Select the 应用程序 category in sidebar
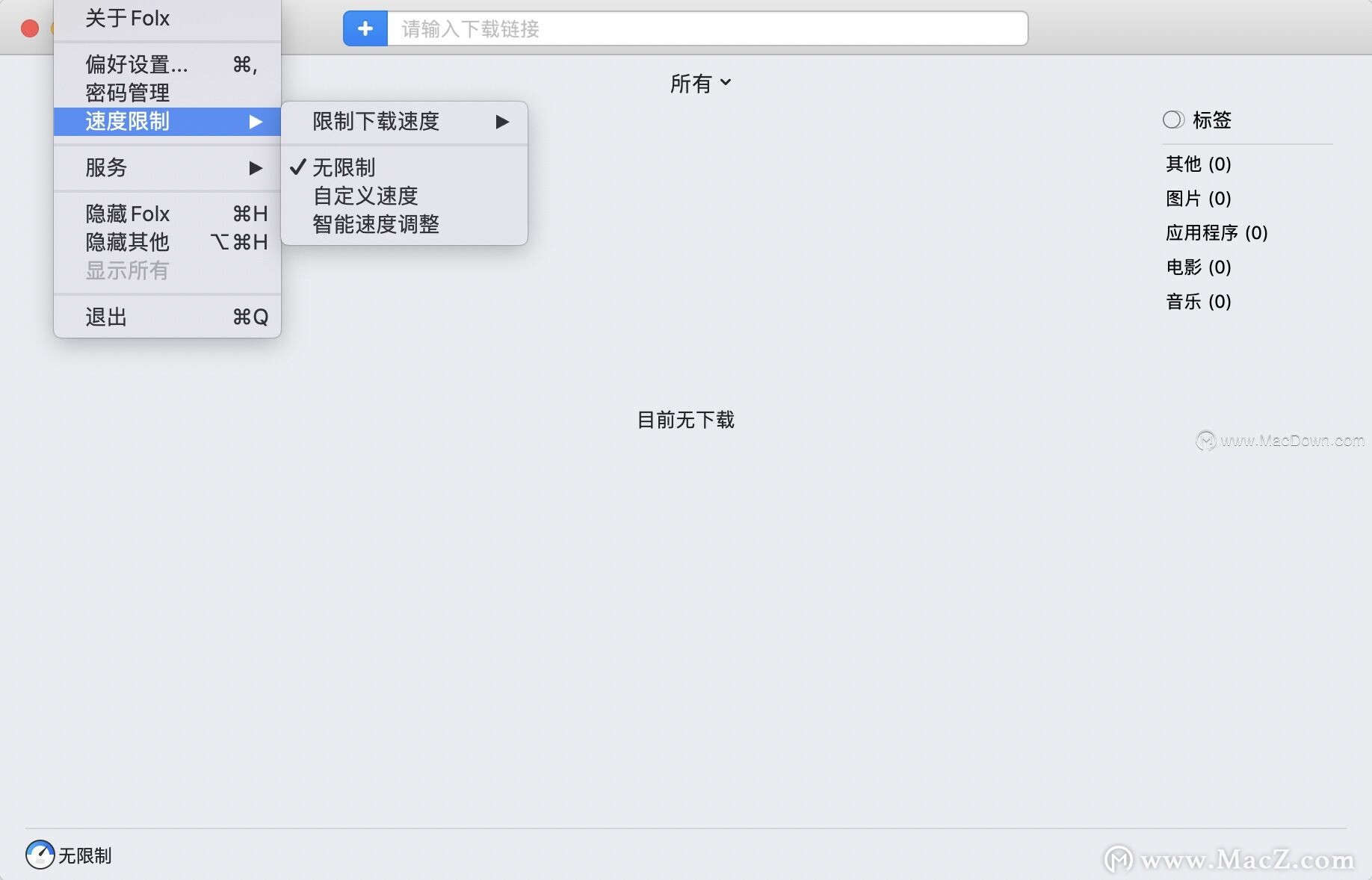The width and height of the screenshot is (1372, 880). [1216, 233]
